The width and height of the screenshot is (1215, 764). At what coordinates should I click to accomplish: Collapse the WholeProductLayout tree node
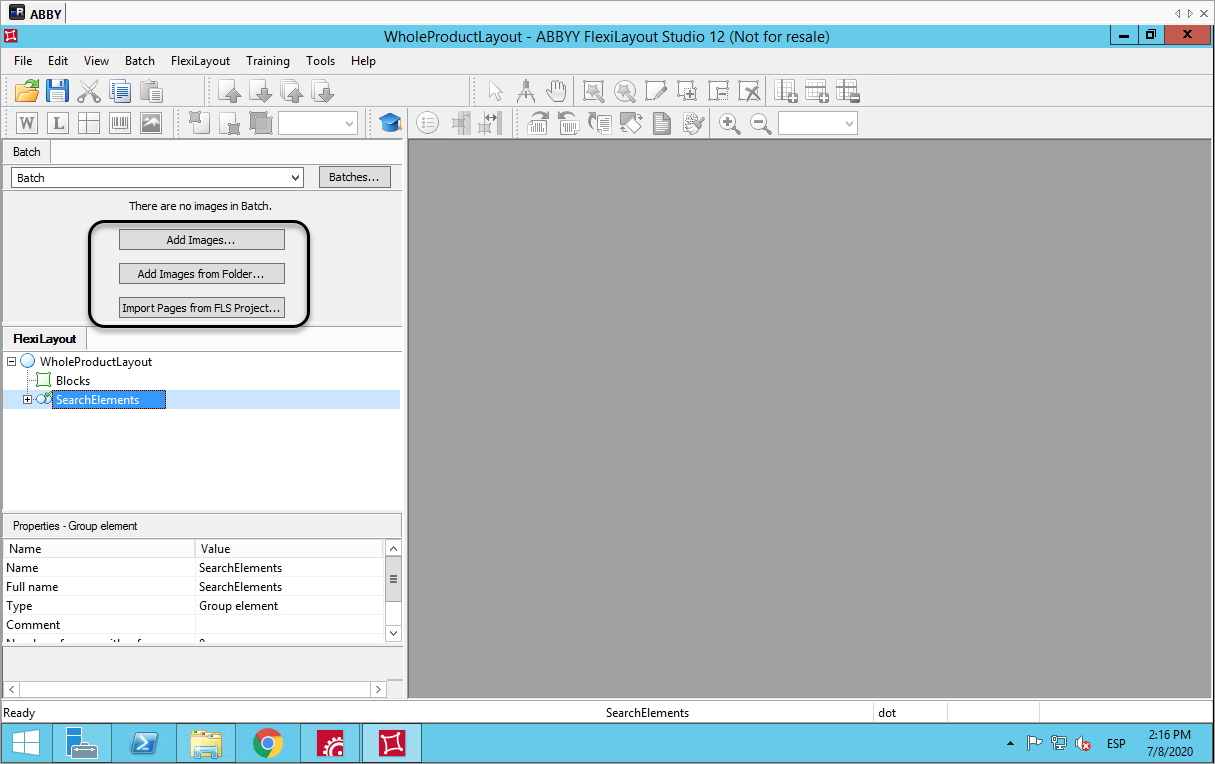tap(11, 362)
